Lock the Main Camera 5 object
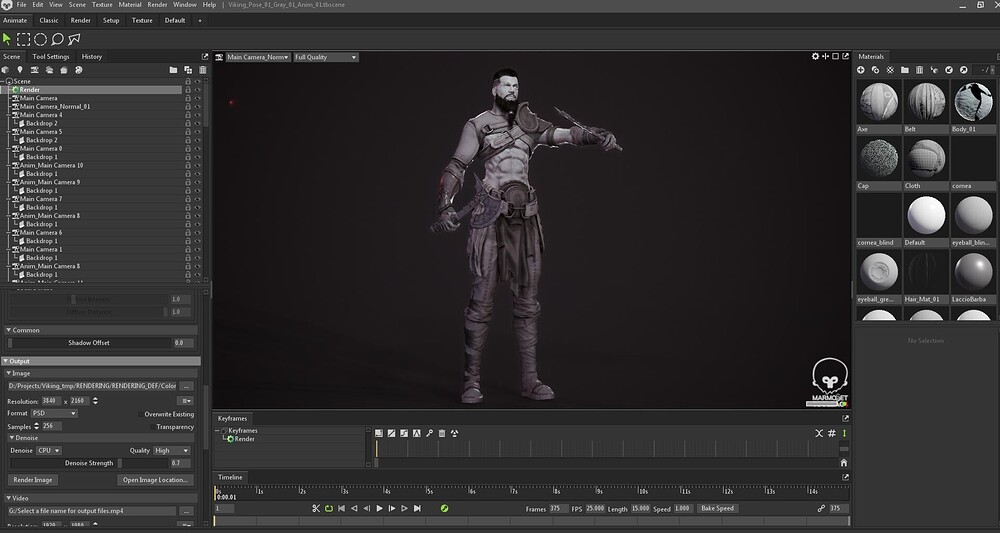The width and height of the screenshot is (1000, 533). click(188, 132)
